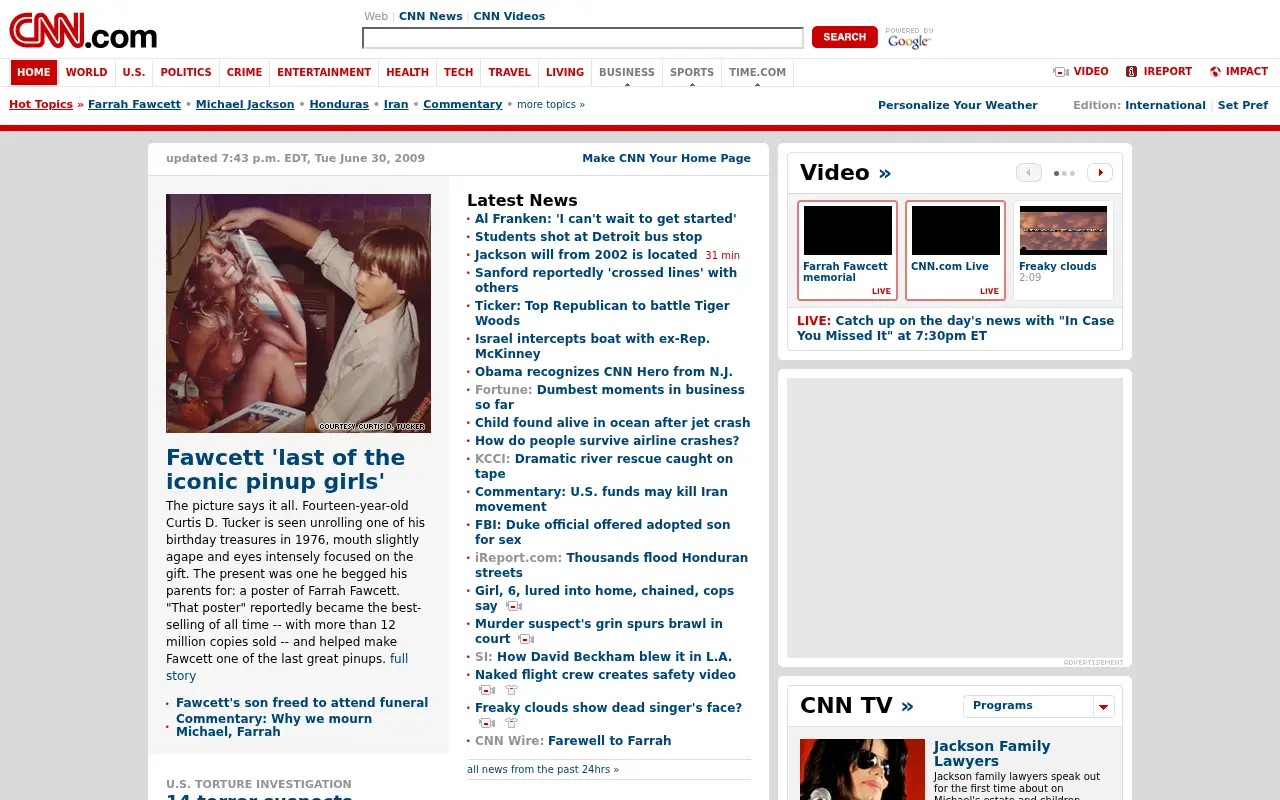Click video camera icon under 'Freaky clouds show' story

pos(487,723)
